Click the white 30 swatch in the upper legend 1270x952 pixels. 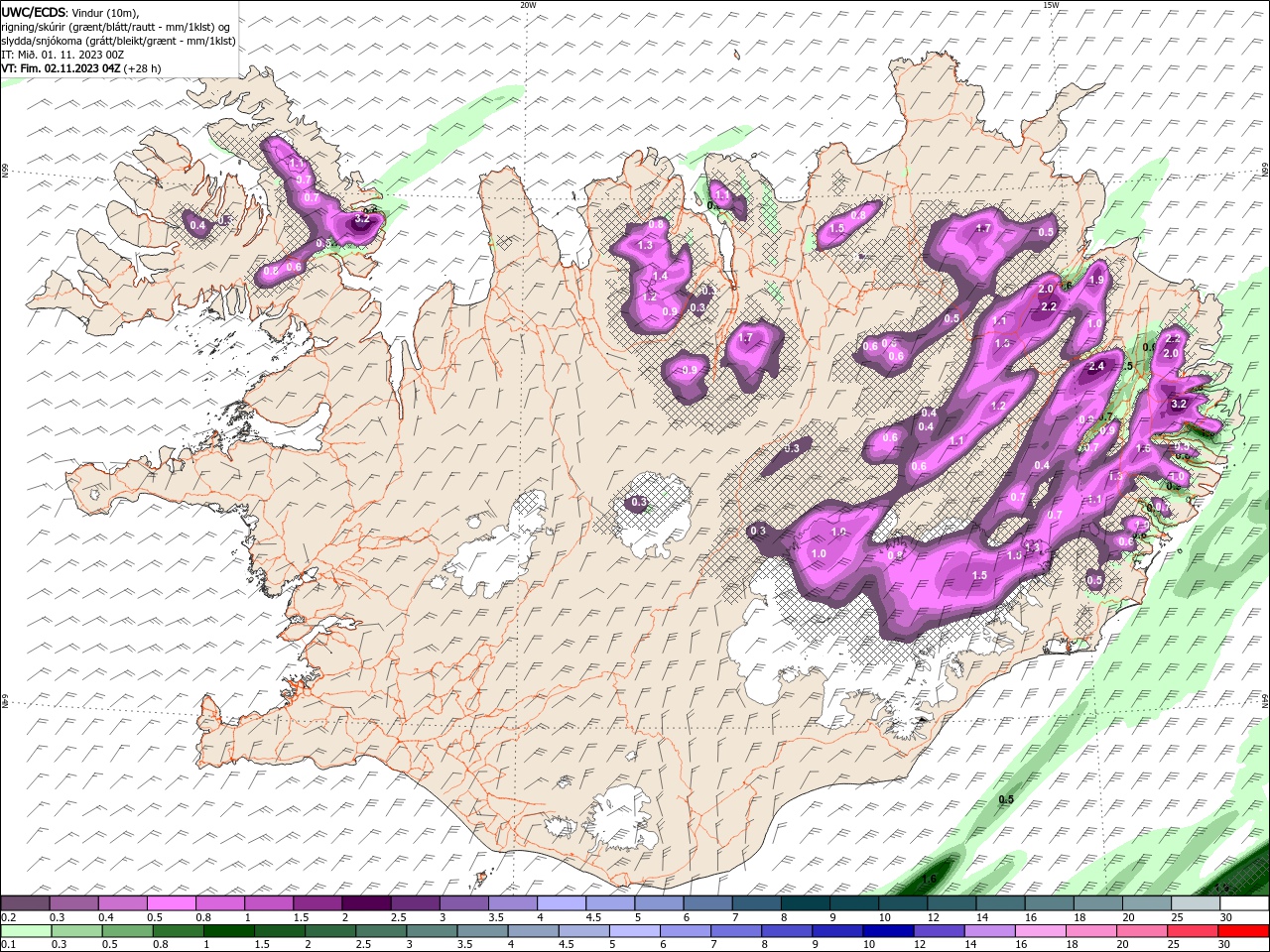1244,903
